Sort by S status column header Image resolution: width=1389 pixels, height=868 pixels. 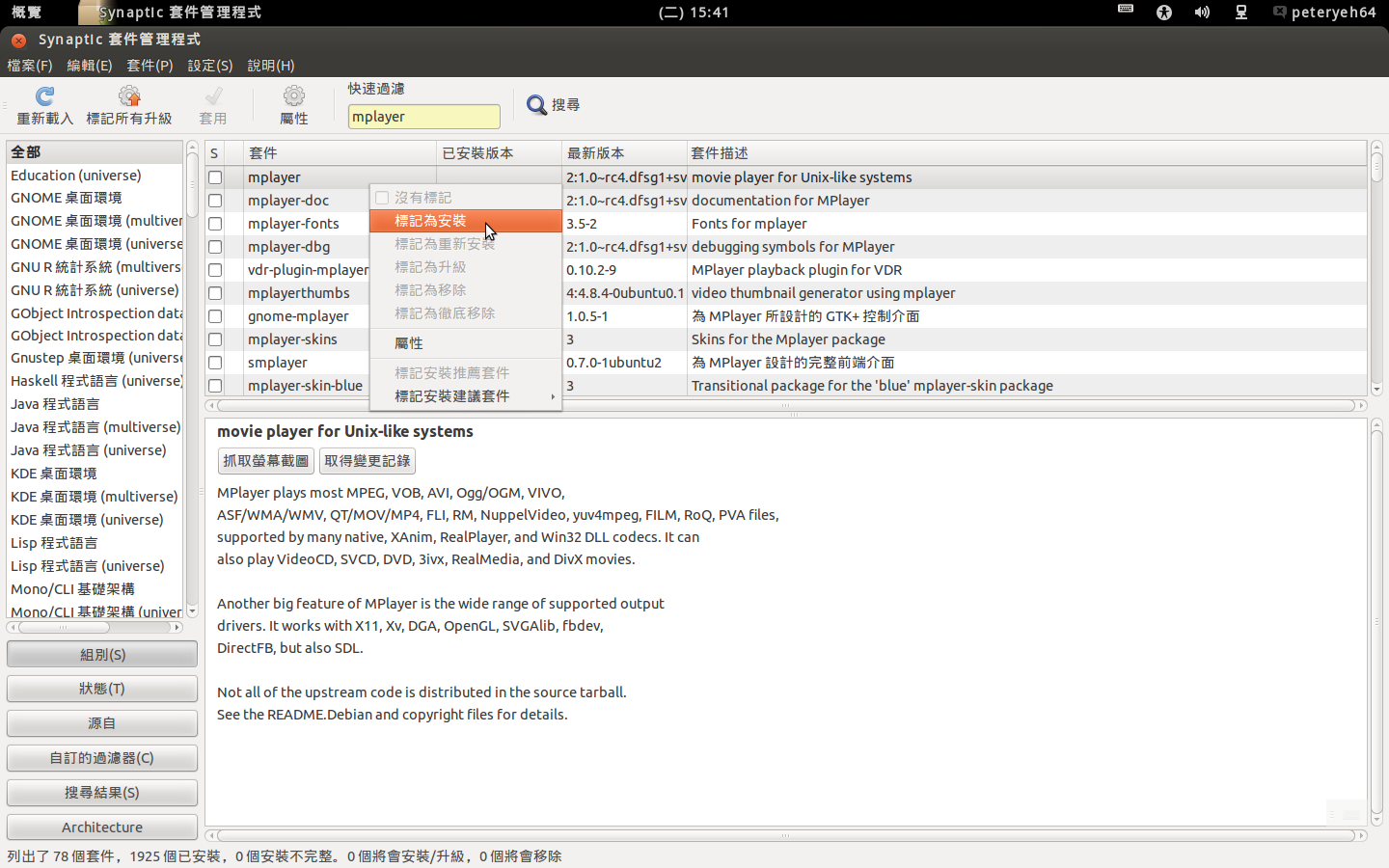214,153
